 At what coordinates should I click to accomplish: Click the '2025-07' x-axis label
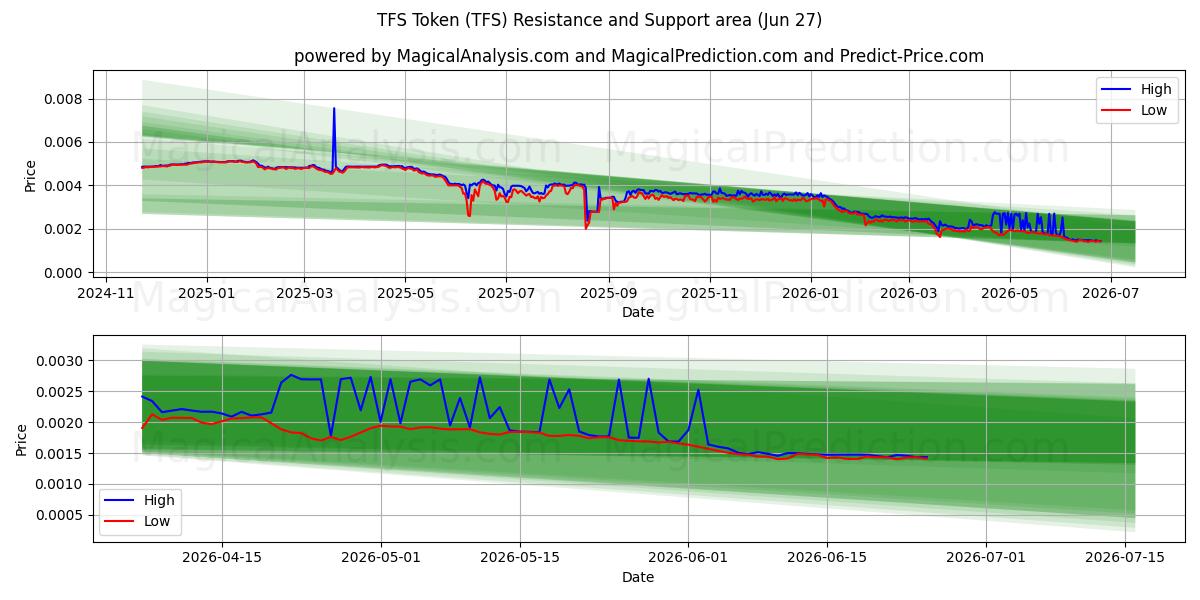pyautogui.click(x=506, y=294)
